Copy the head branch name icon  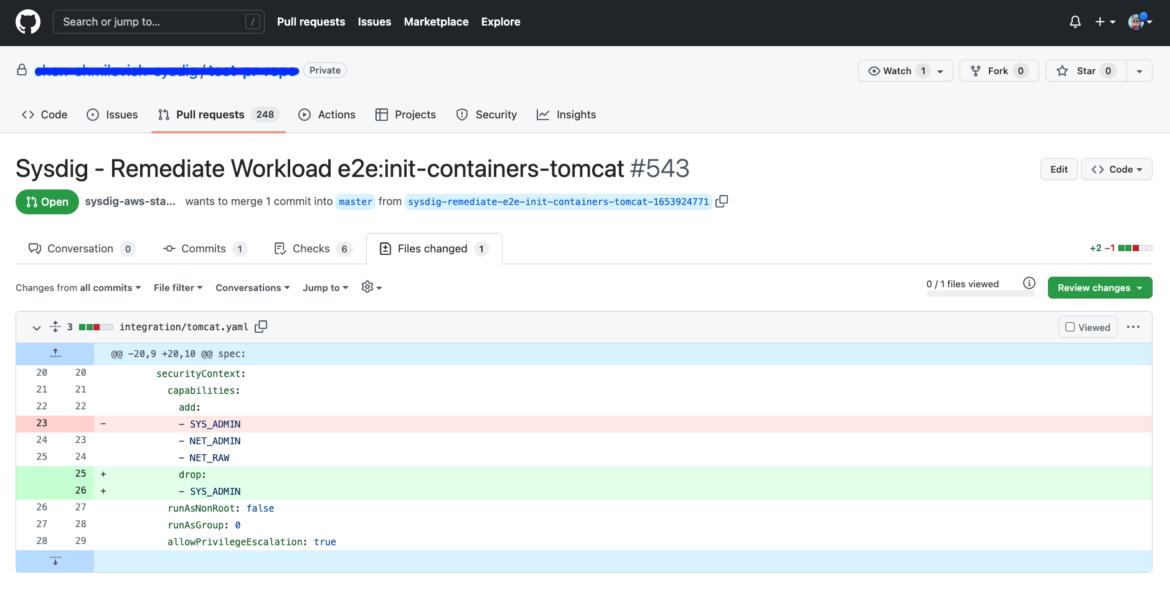click(x=722, y=202)
